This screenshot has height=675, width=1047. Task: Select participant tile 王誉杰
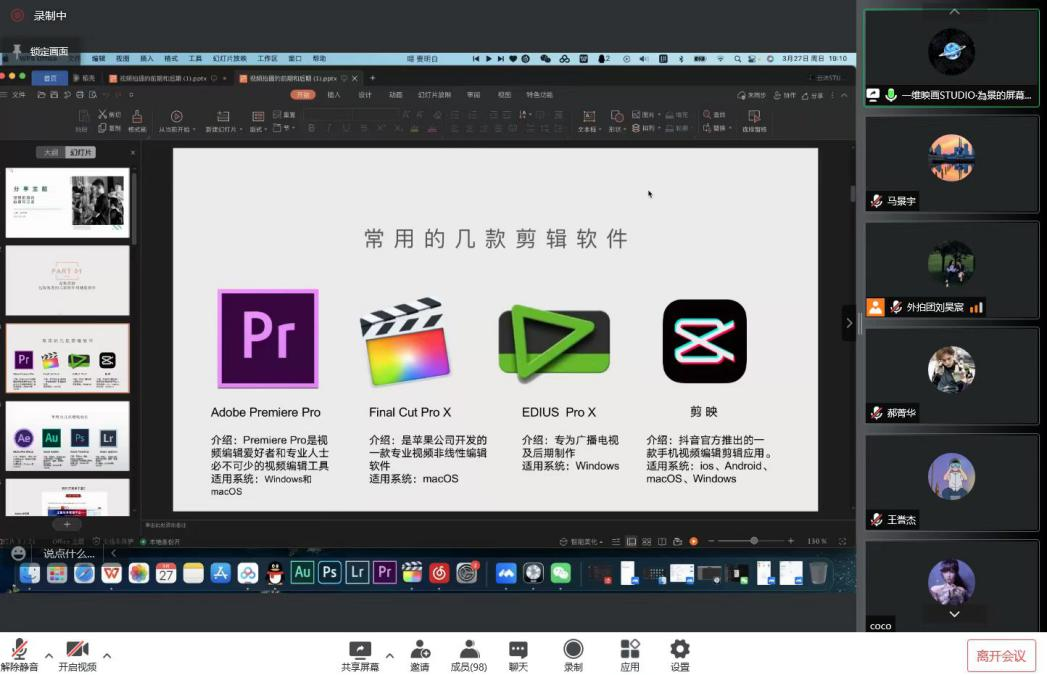[951, 482]
